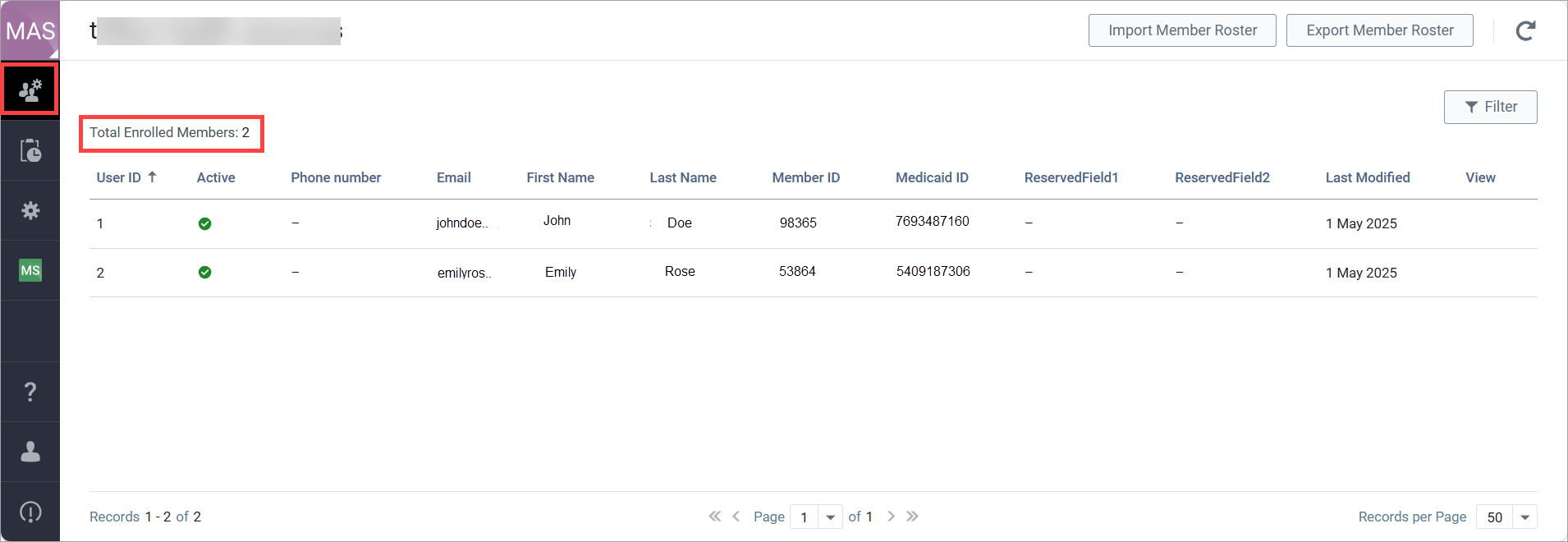Open the Filter options
1568x542 pixels.
pyautogui.click(x=1490, y=107)
